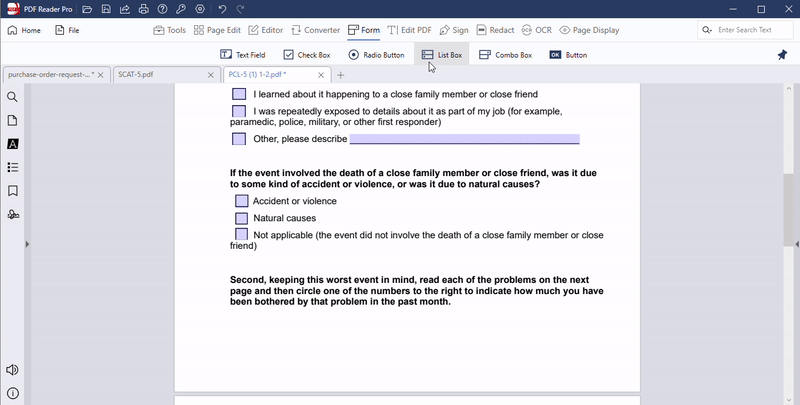Check 'I learned about it happening' box

[239, 94]
